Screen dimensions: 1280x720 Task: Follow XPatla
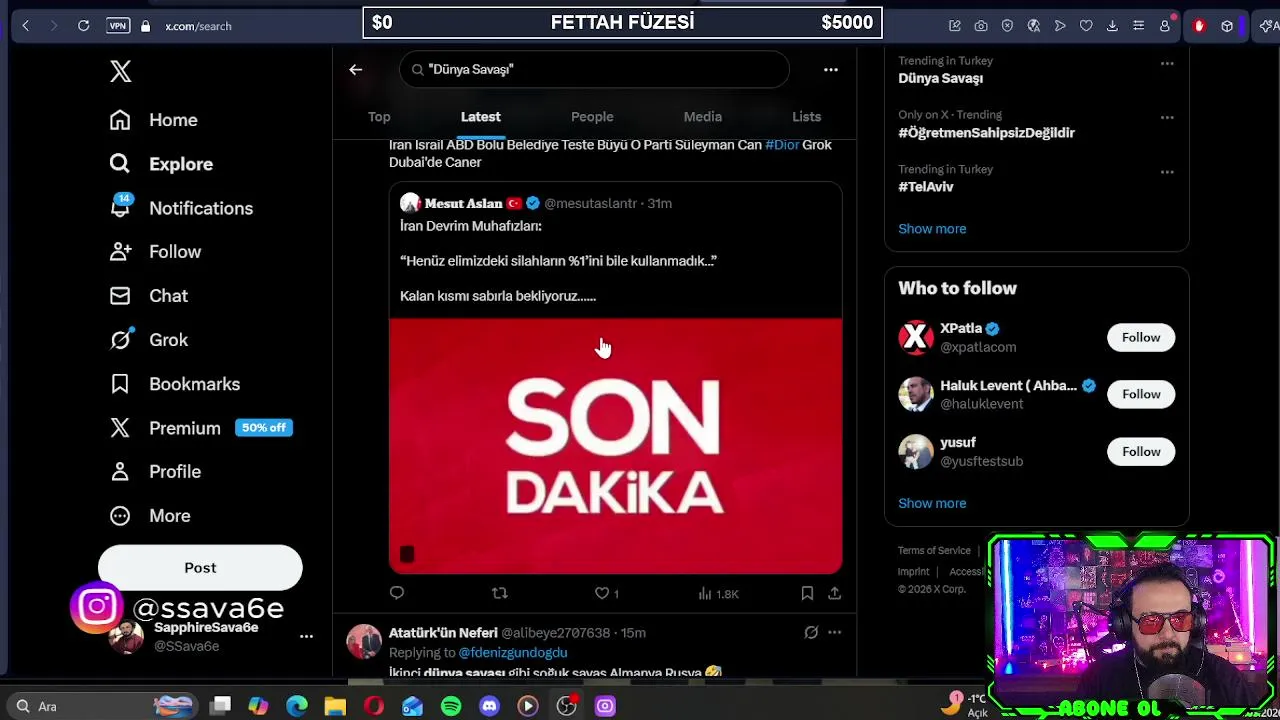pos(1141,337)
